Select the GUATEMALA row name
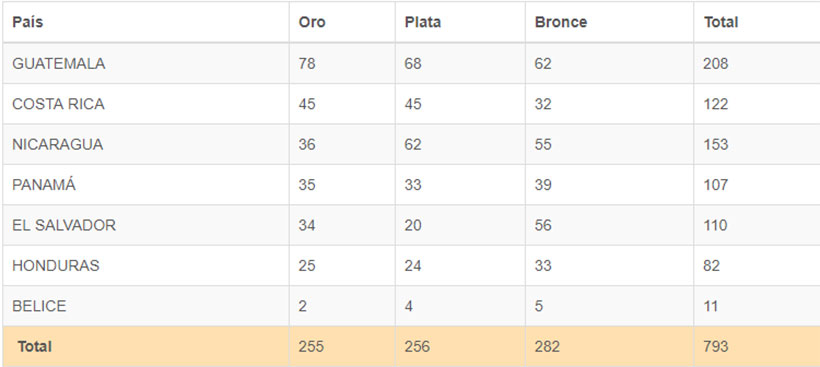This screenshot has width=820, height=367. (x=59, y=63)
